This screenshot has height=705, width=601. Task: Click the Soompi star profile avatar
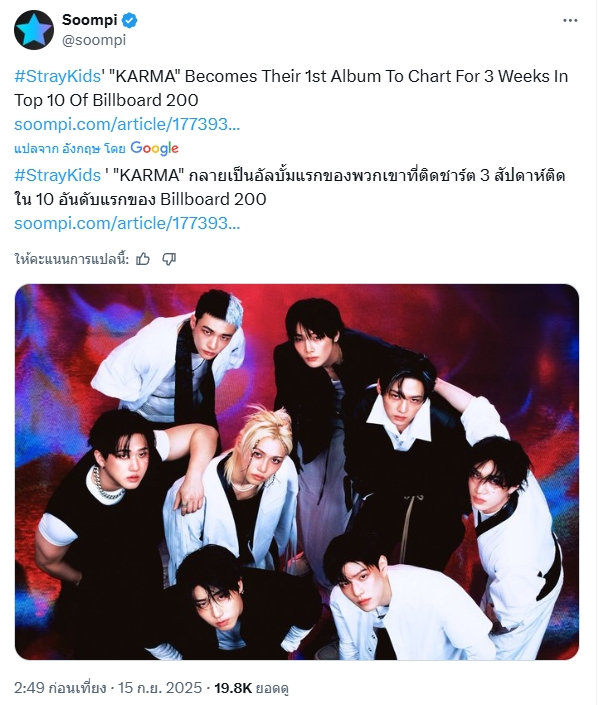[34, 30]
